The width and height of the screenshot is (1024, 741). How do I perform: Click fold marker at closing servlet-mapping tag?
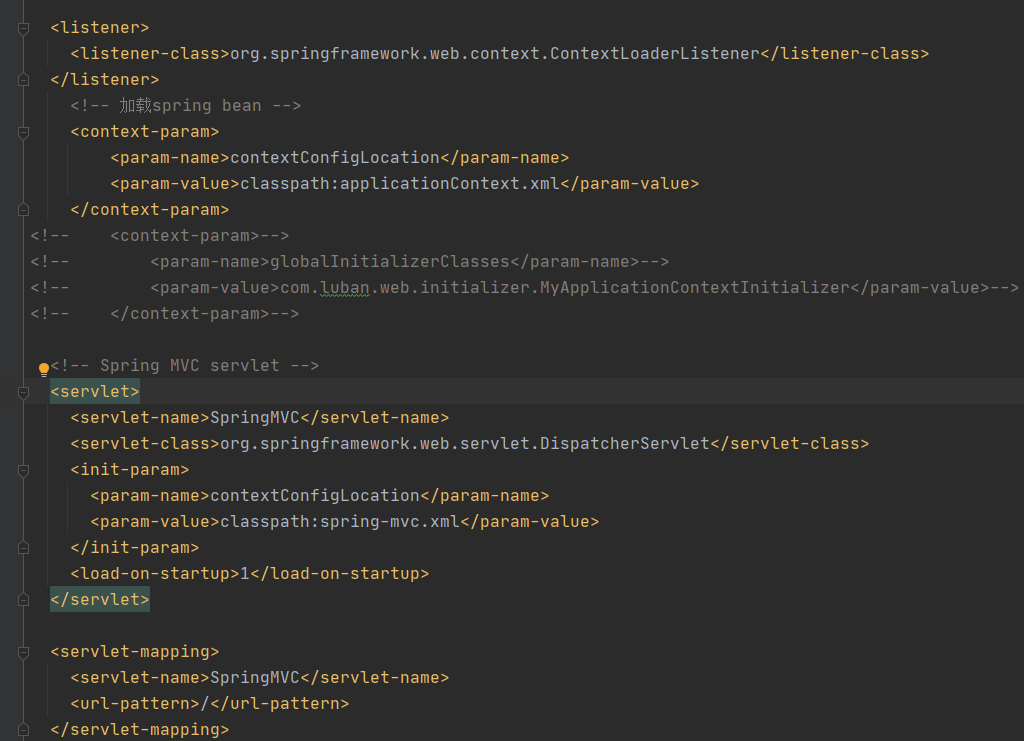(x=24, y=729)
